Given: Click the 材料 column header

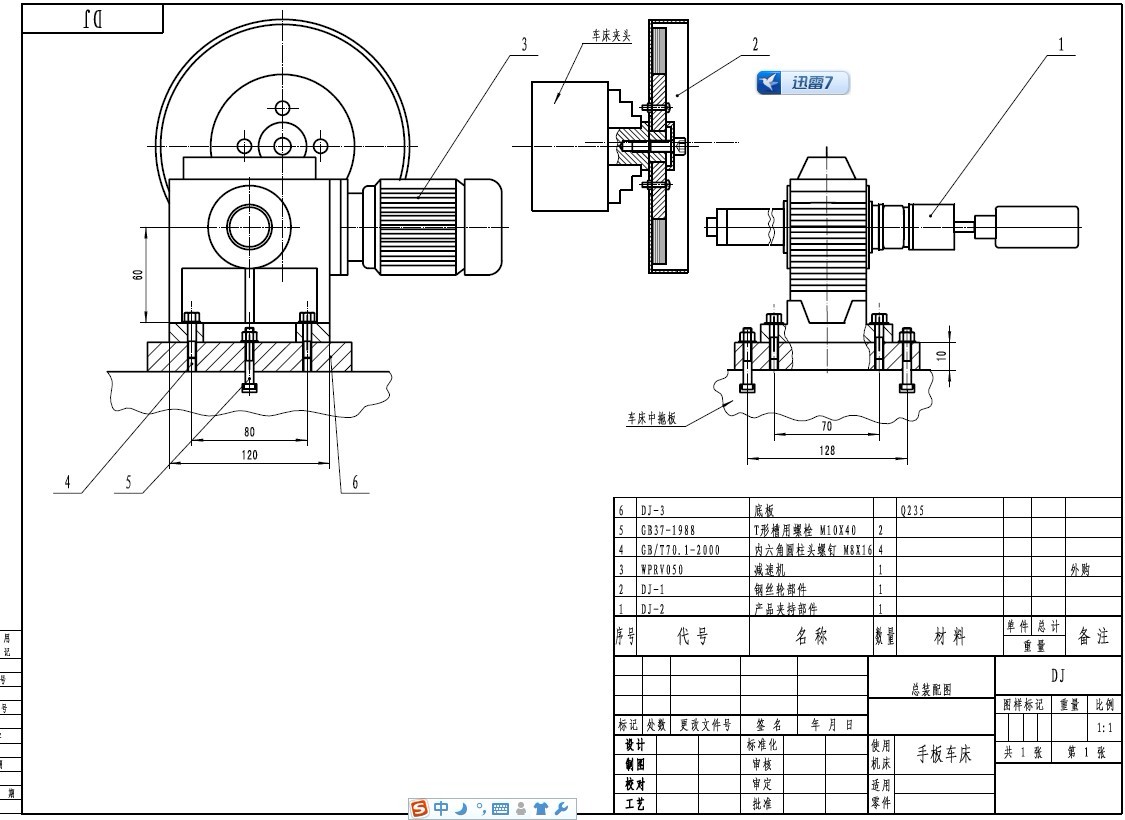Looking at the screenshot, I should point(949,636).
